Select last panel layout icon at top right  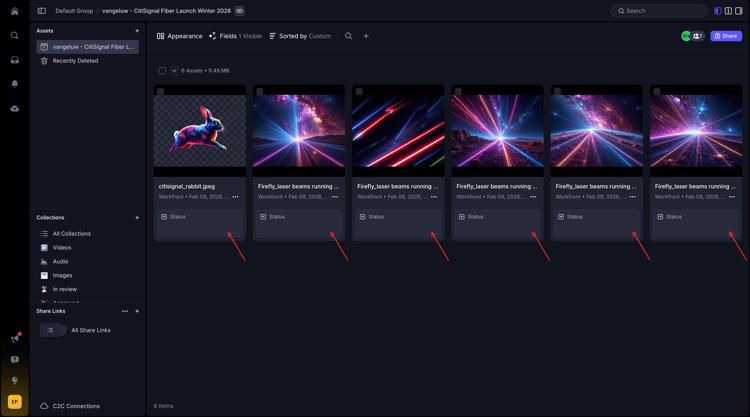click(x=739, y=11)
